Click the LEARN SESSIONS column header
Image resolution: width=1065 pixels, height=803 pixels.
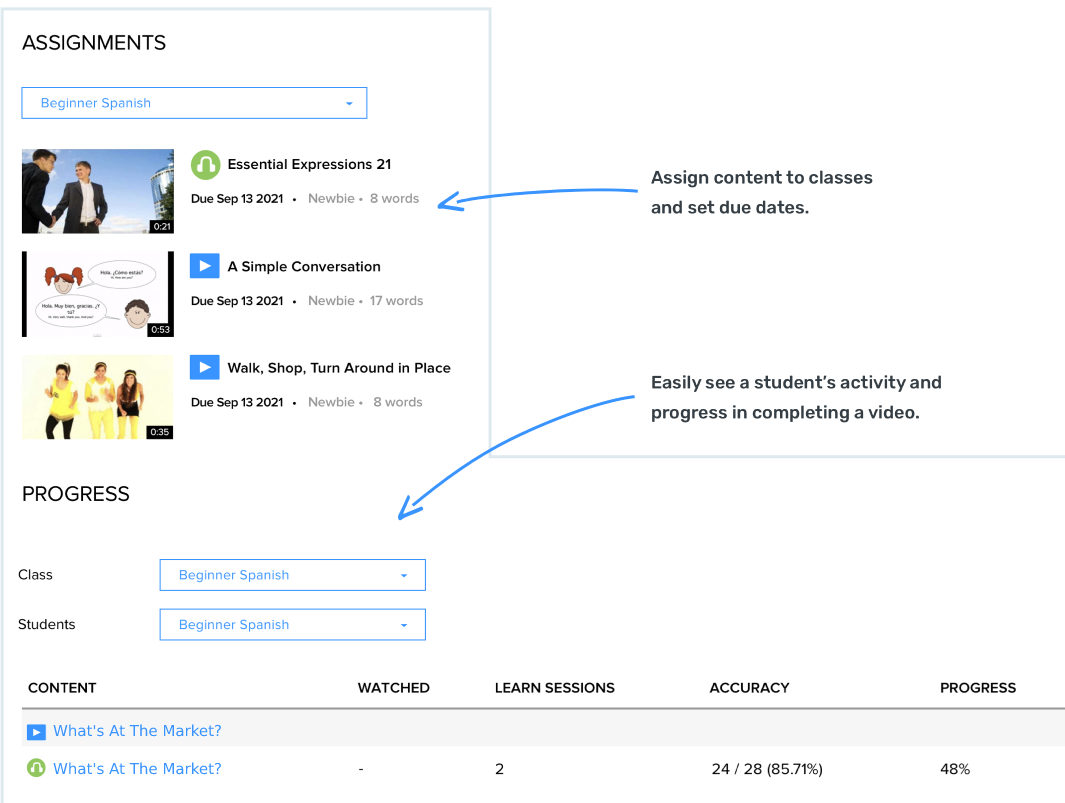554,688
